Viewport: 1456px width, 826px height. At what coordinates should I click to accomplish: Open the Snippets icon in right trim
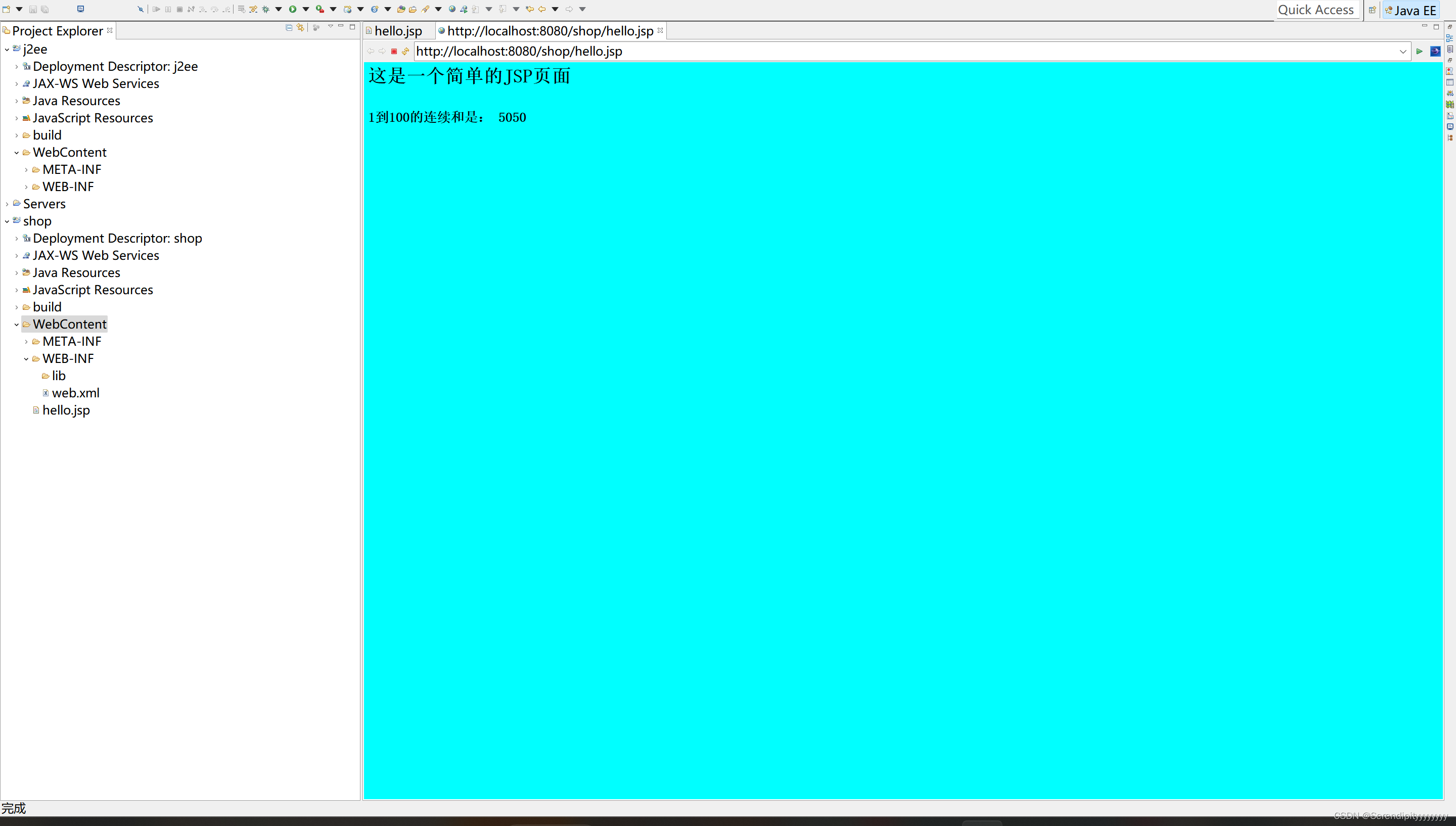coord(1450,116)
